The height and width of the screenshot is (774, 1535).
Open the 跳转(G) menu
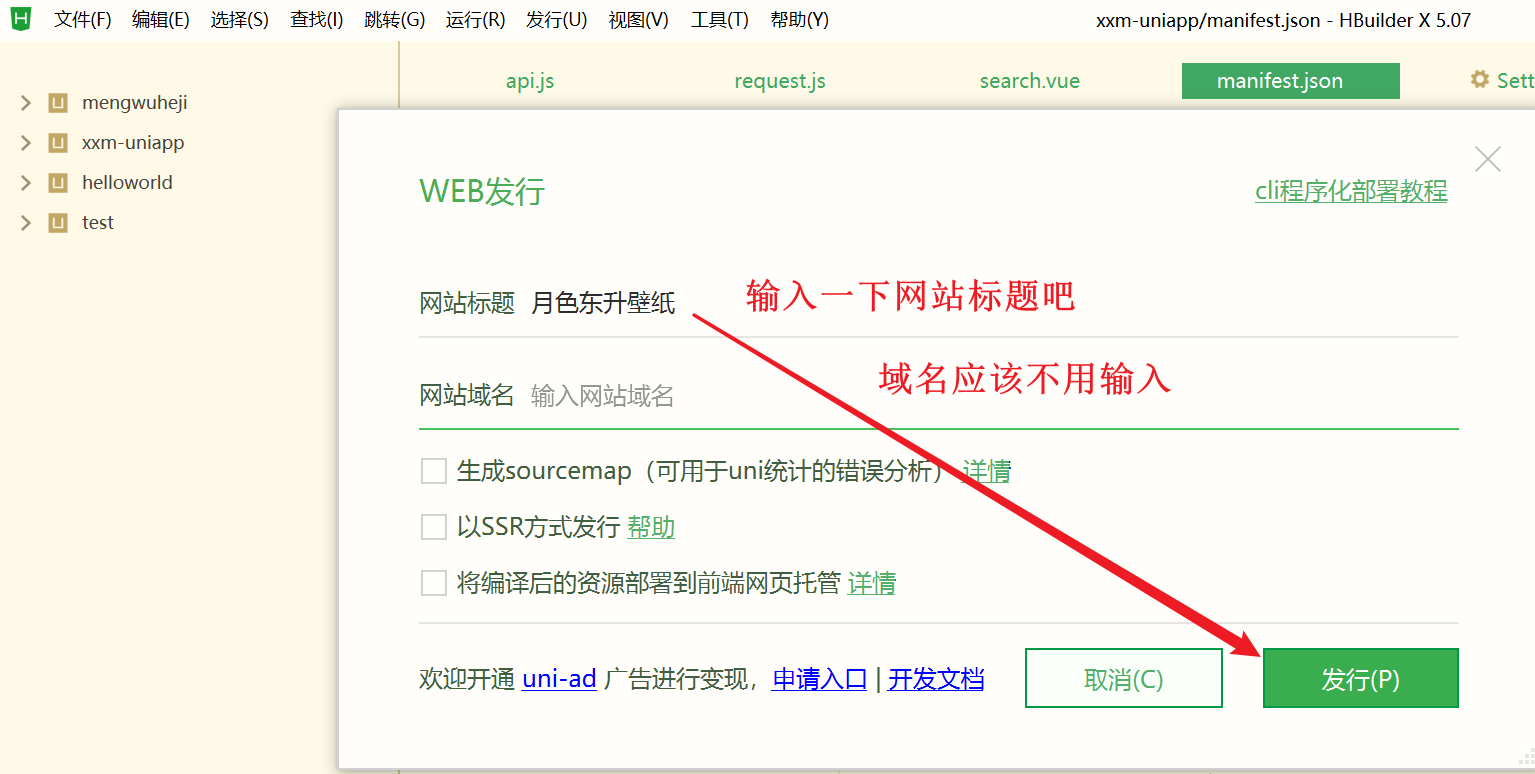(395, 20)
